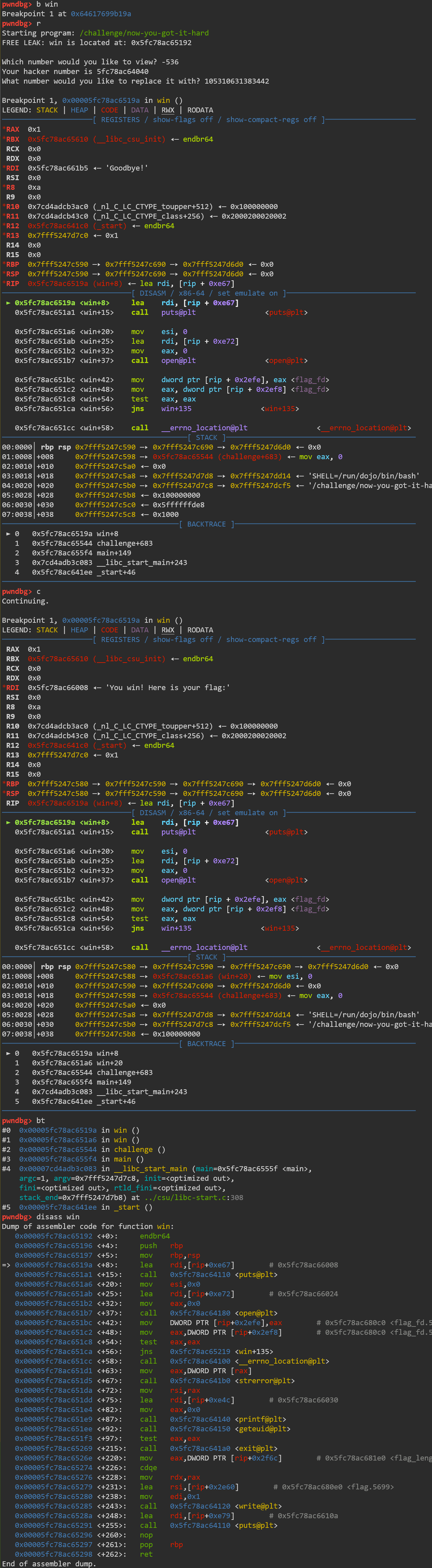
Task: Select the breakpoint address 0x64617699b19a
Action: (101, 13)
